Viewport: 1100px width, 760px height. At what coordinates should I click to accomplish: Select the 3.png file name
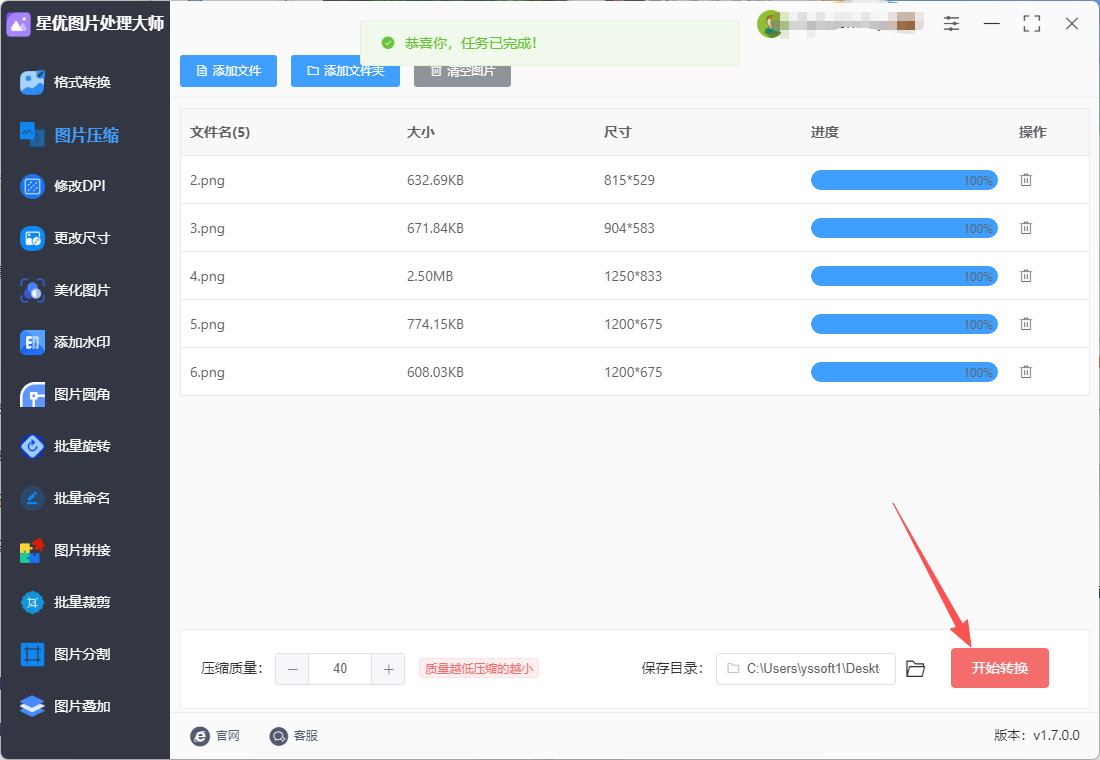[x=207, y=228]
